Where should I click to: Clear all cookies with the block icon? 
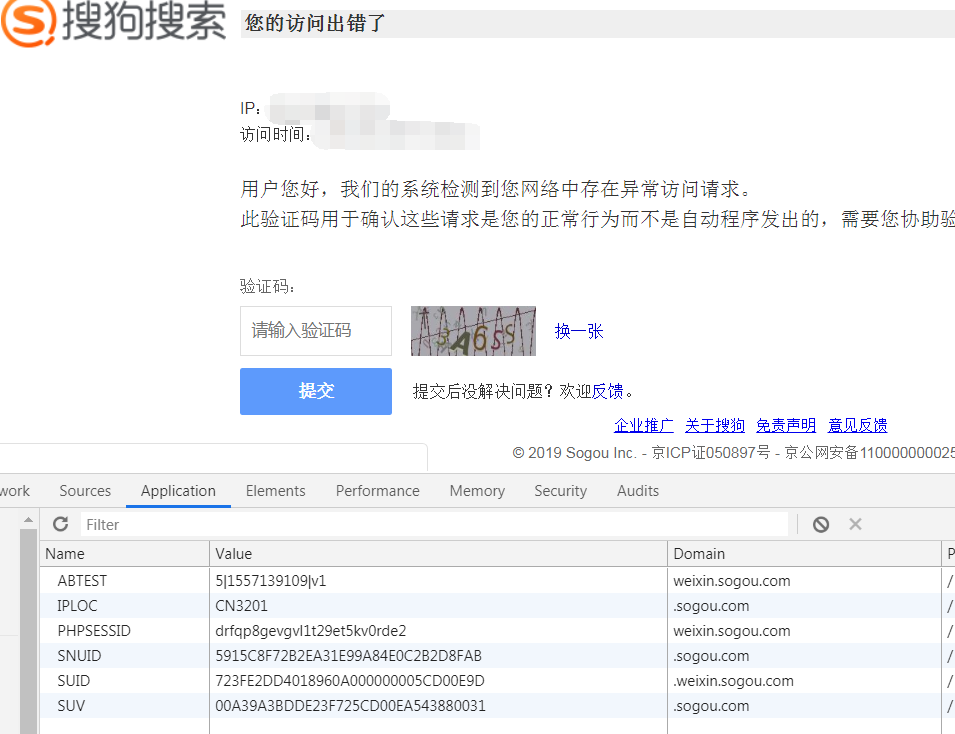point(820,524)
